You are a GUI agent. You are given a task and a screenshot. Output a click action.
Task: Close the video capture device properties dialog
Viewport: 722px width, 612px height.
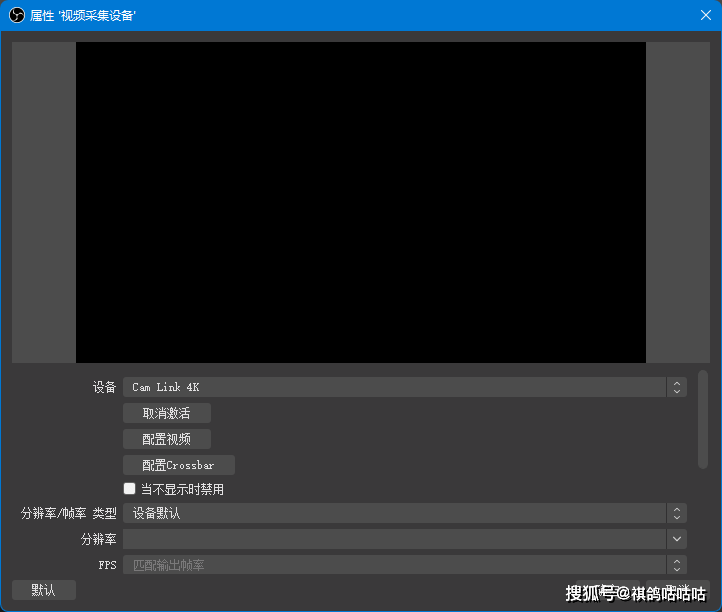(705, 16)
